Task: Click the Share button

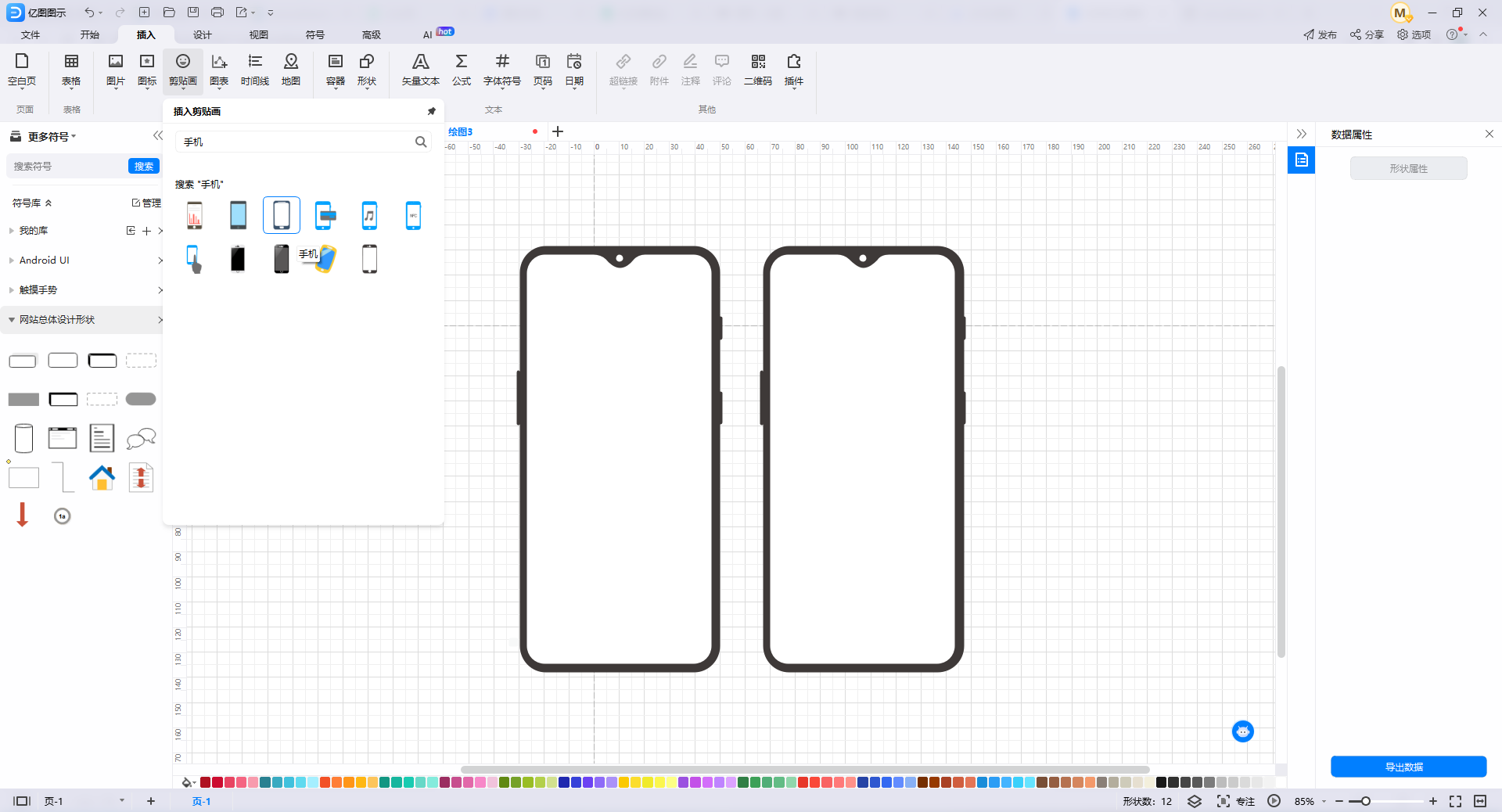Action: click(1367, 34)
